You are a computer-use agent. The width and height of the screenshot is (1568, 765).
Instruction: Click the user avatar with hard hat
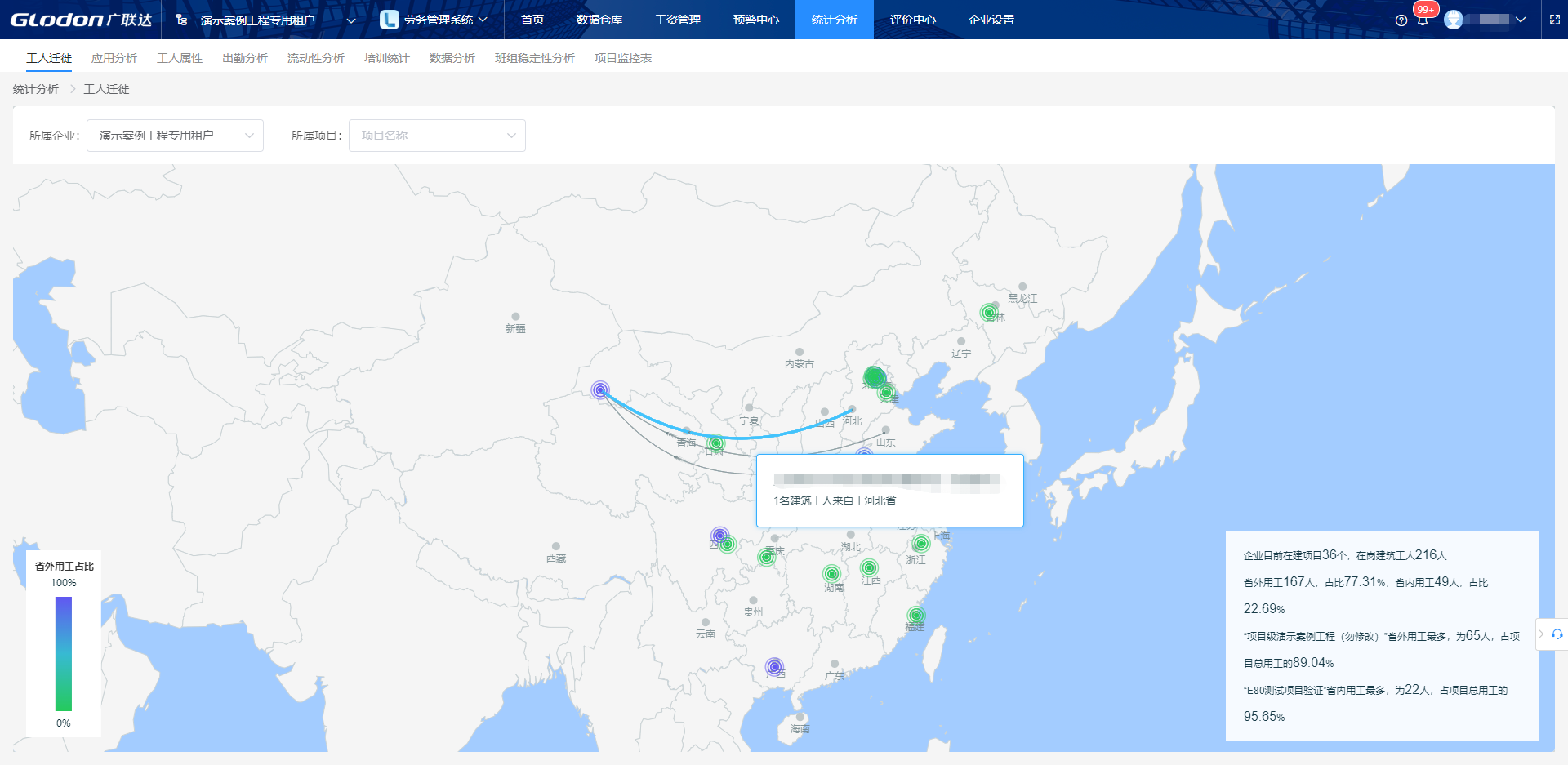pyautogui.click(x=1454, y=20)
